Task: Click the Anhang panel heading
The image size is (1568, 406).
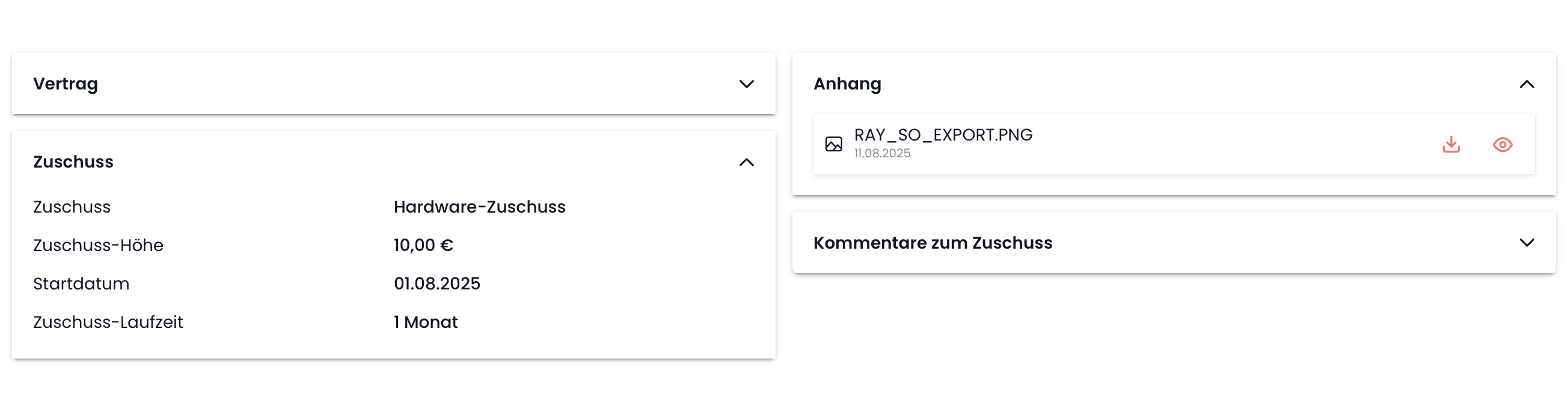Action: (847, 84)
